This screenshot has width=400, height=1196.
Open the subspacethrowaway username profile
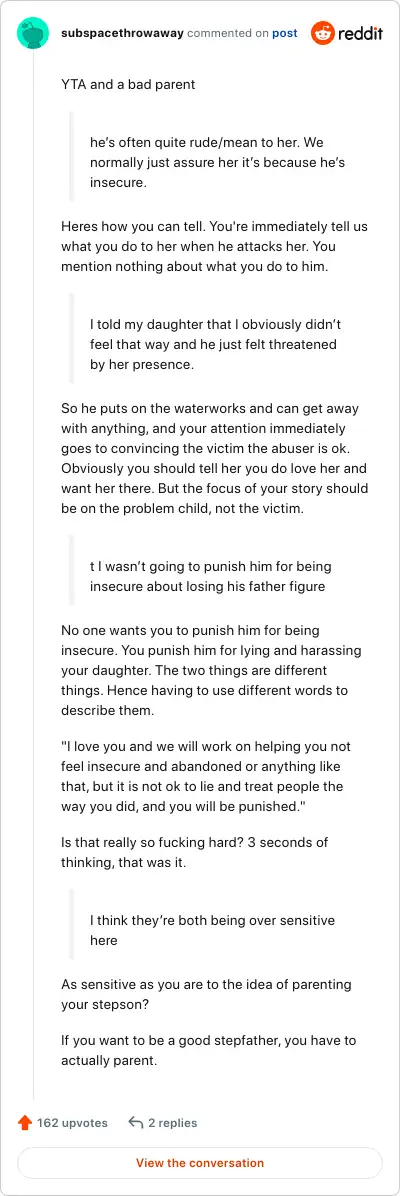(122, 34)
